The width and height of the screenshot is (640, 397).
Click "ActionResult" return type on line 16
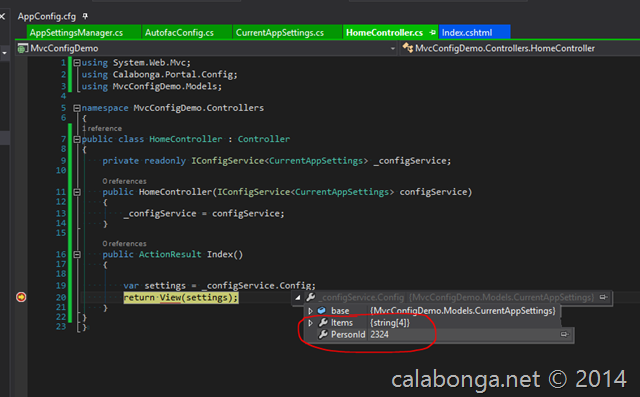click(x=170, y=254)
